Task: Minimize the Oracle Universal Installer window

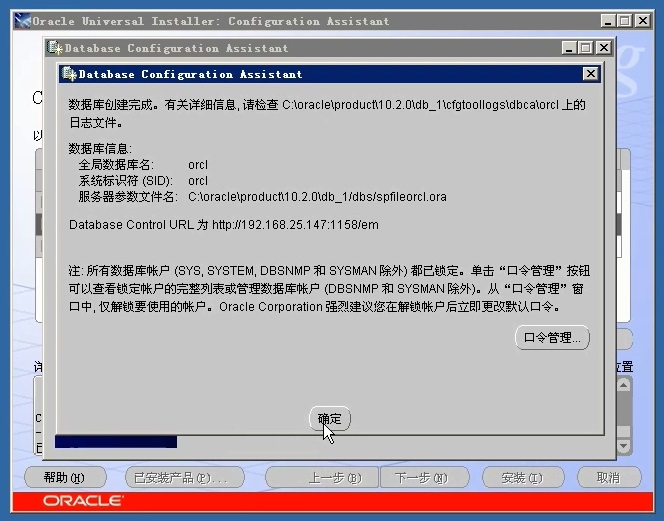Action: [x=608, y=21]
